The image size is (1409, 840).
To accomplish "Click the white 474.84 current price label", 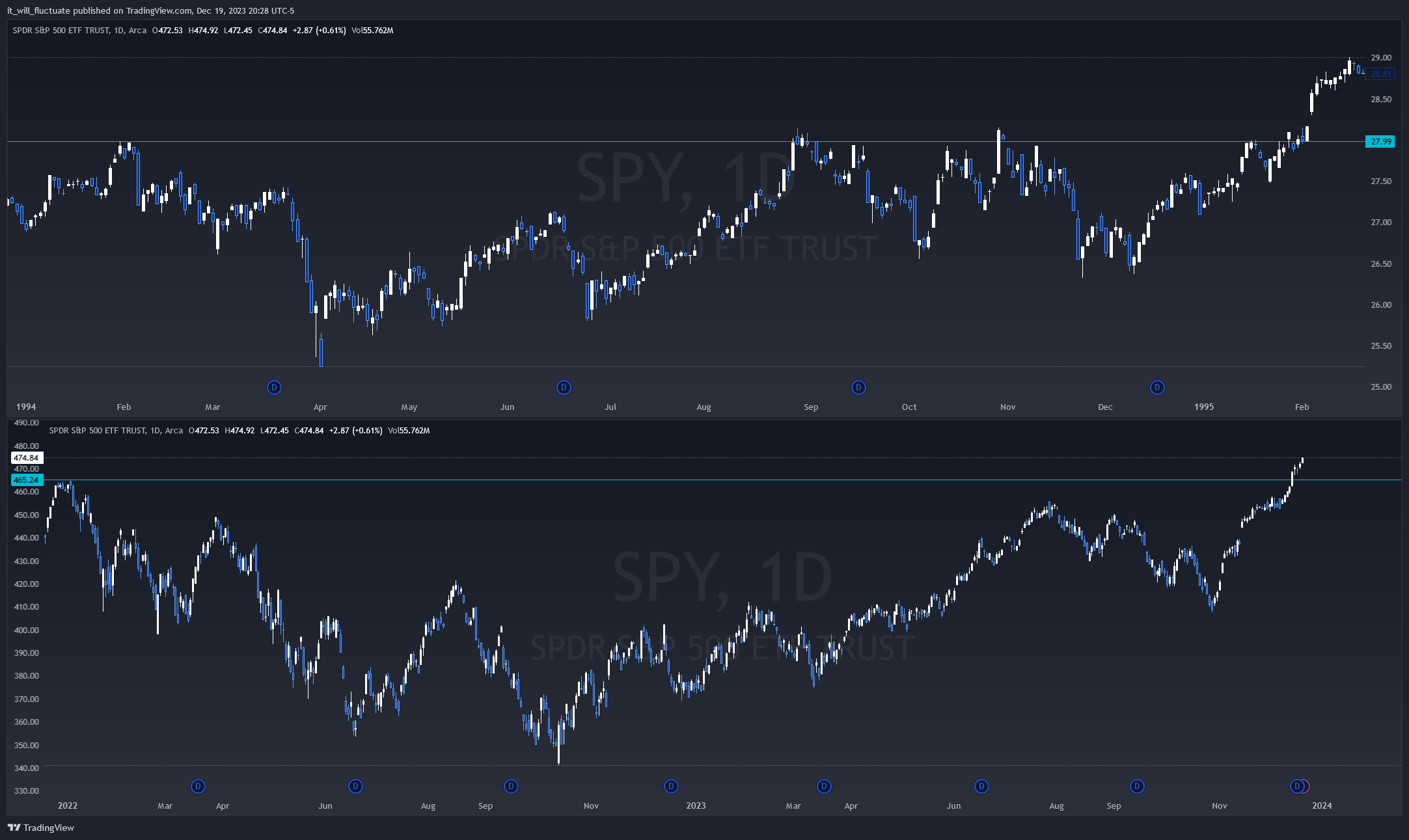I will [27, 457].
